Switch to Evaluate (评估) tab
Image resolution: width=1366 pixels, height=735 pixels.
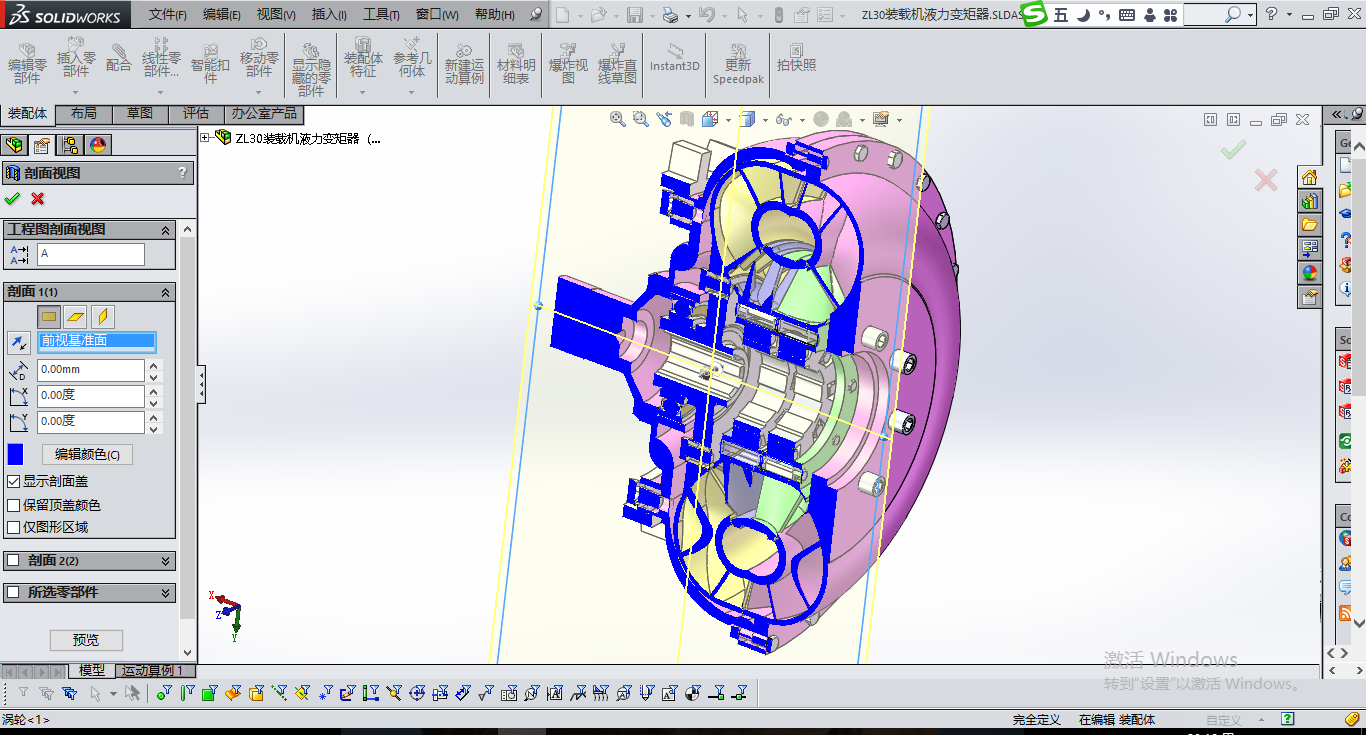(x=196, y=113)
